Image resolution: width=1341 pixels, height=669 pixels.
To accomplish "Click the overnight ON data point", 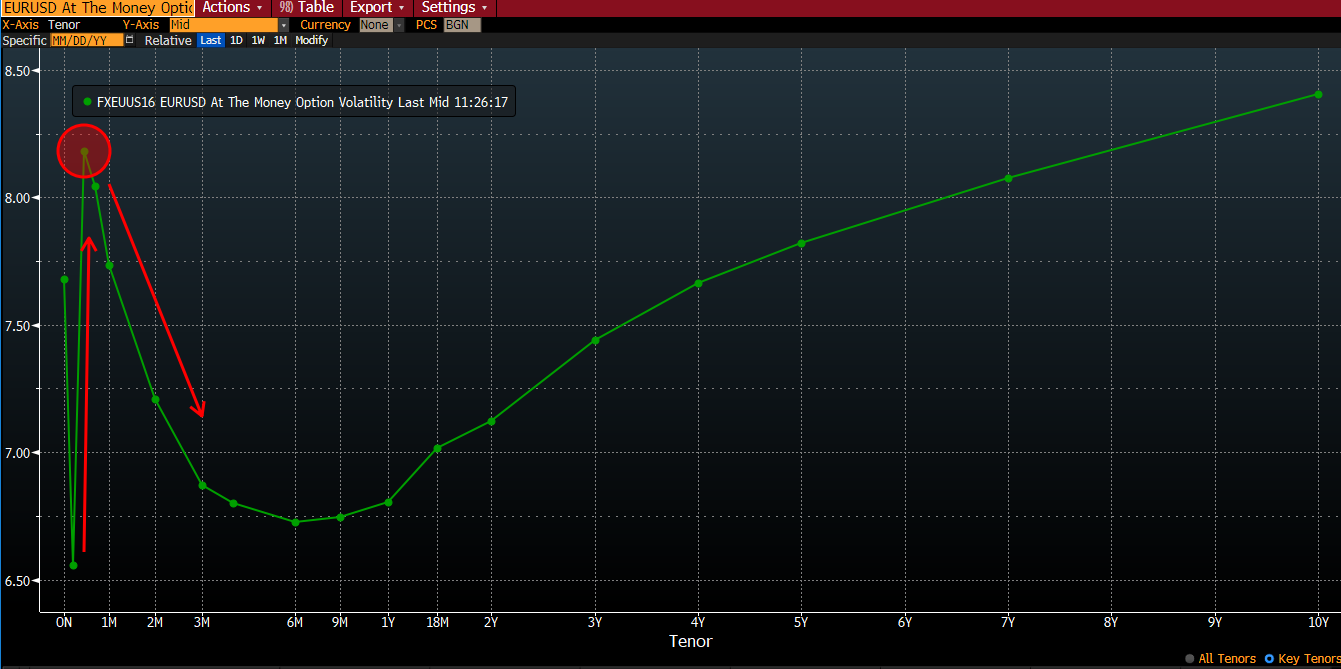I will click(x=64, y=279).
